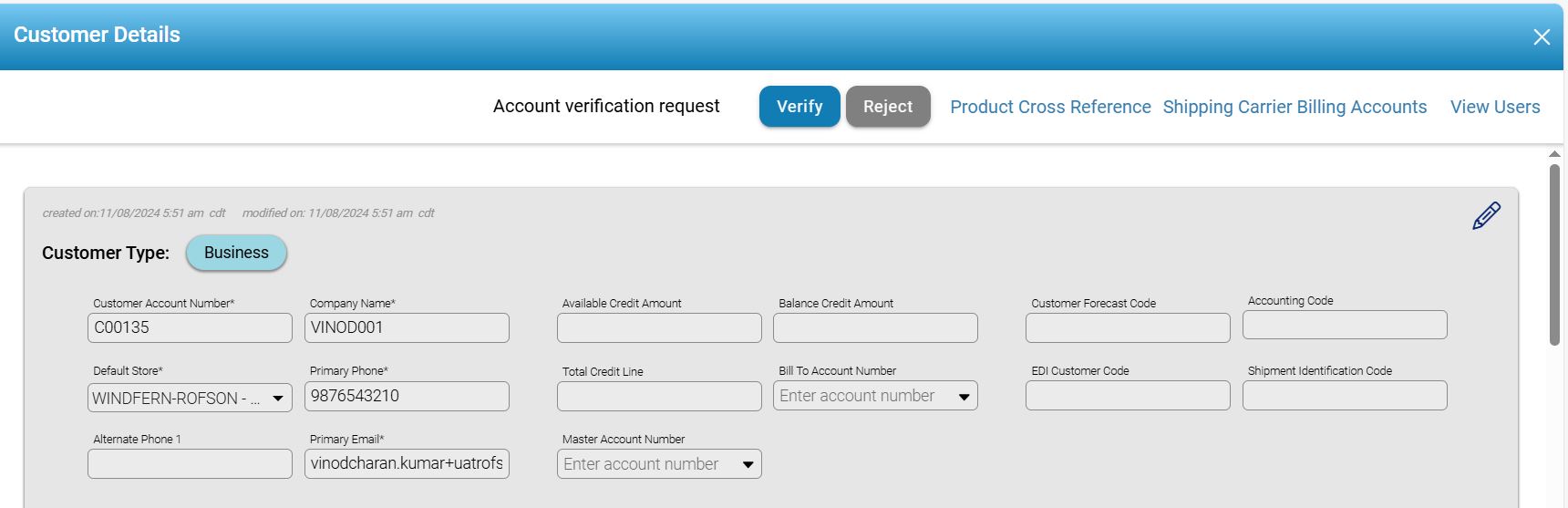Click the View Users link
1568x508 pixels.
point(1495,107)
